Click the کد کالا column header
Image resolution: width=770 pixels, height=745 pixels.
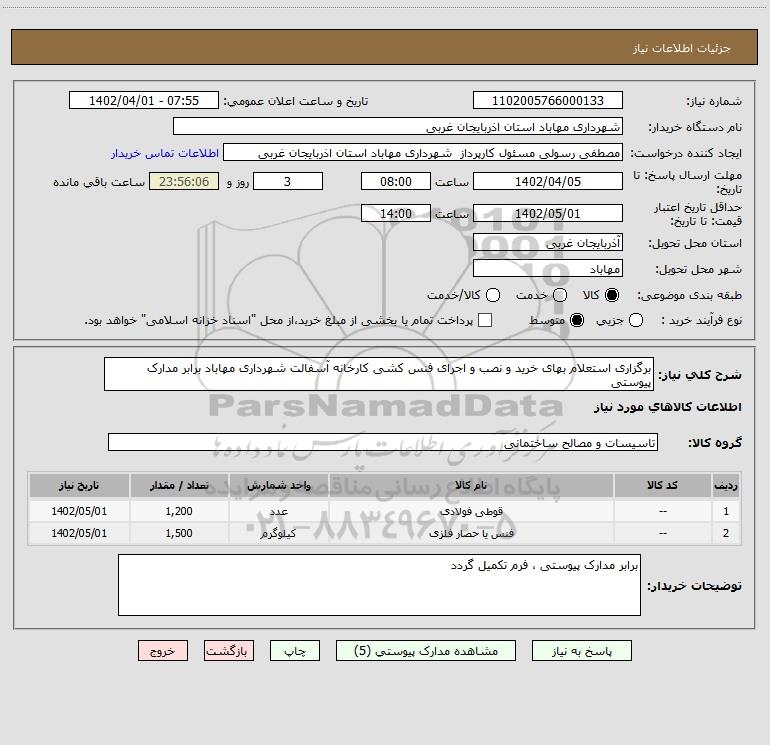663,485
